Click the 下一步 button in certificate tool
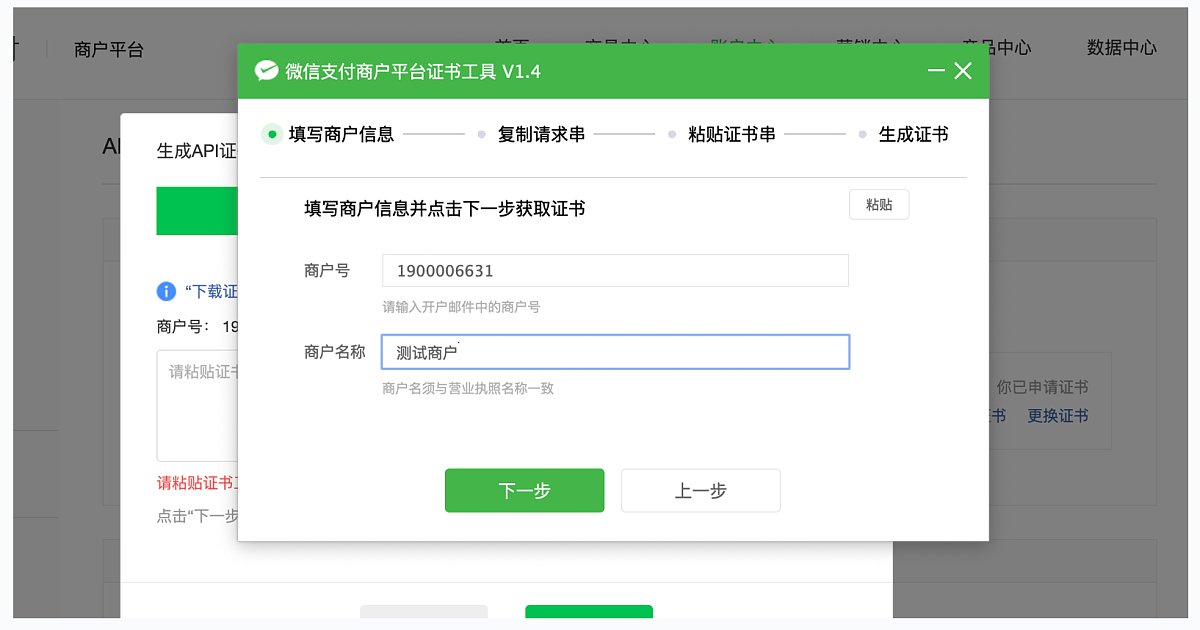Image resolution: width=1200 pixels, height=630 pixels. [524, 490]
